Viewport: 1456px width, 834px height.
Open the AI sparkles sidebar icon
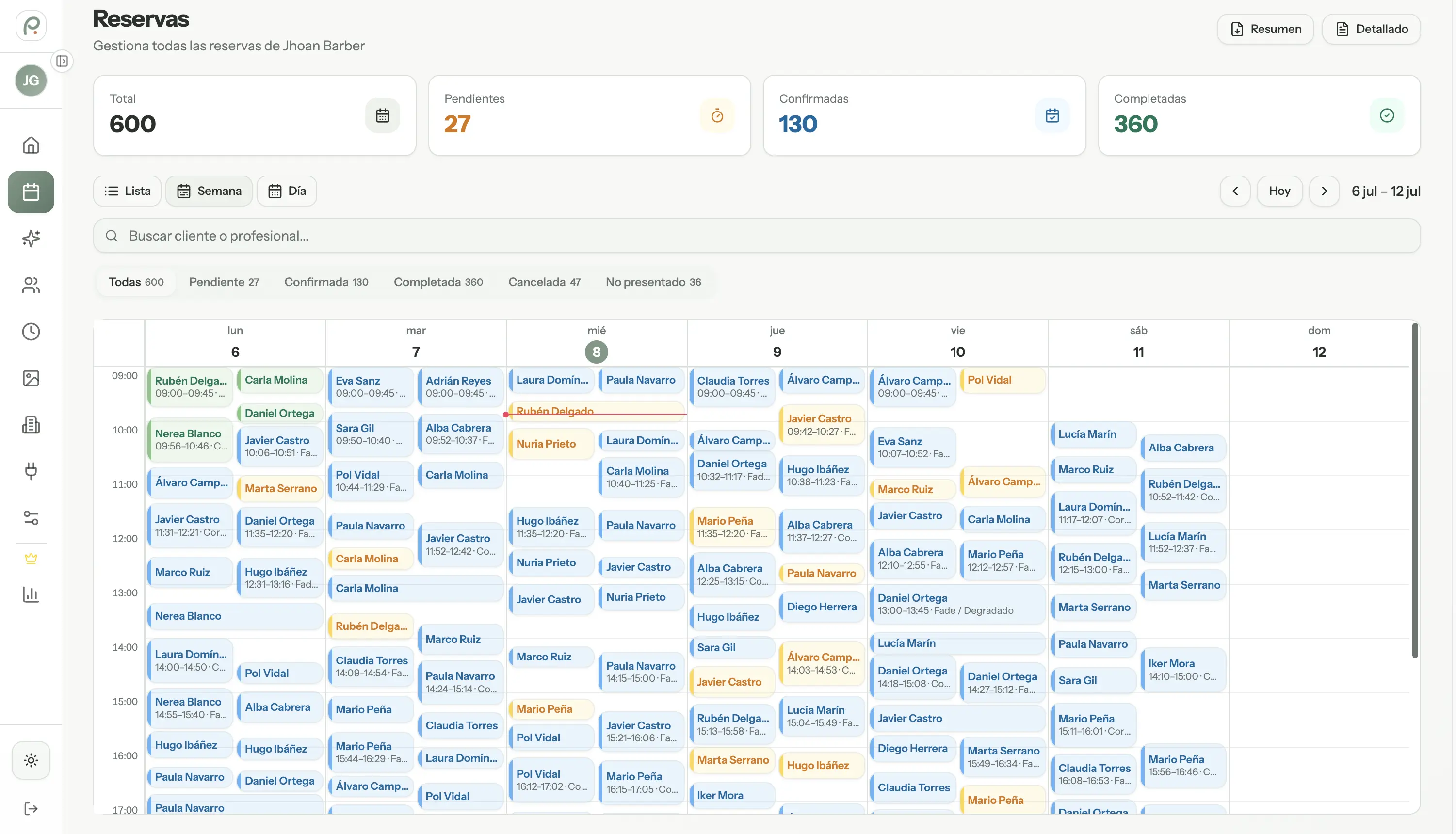tap(31, 238)
